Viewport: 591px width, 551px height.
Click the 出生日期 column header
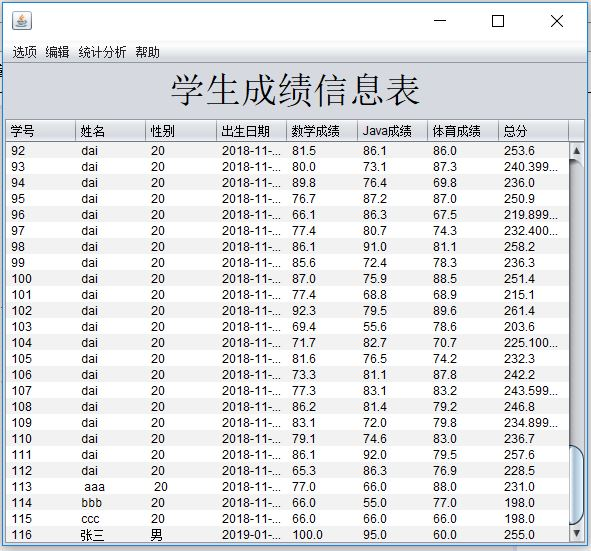click(x=251, y=131)
